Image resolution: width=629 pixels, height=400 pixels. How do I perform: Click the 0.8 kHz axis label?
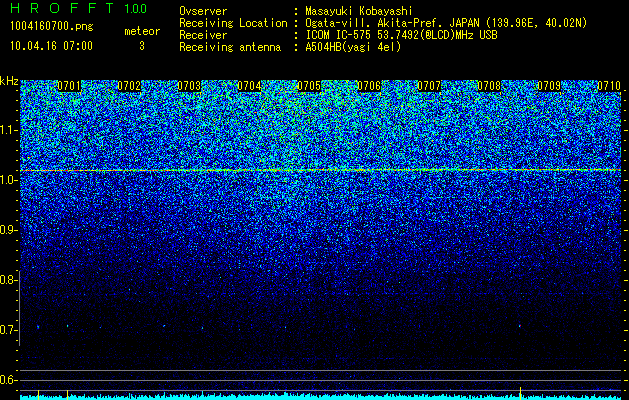click(9, 280)
